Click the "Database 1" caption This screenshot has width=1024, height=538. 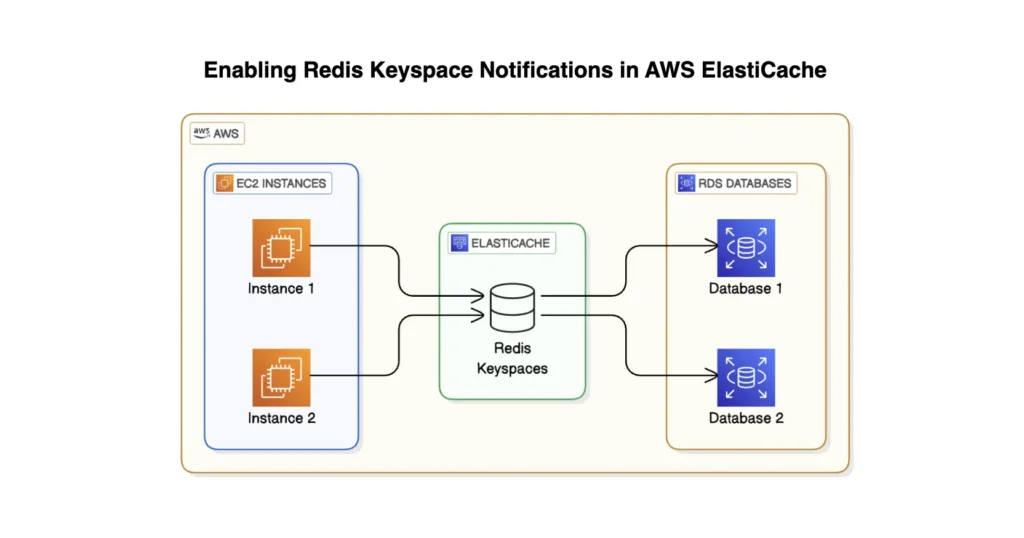(746, 289)
